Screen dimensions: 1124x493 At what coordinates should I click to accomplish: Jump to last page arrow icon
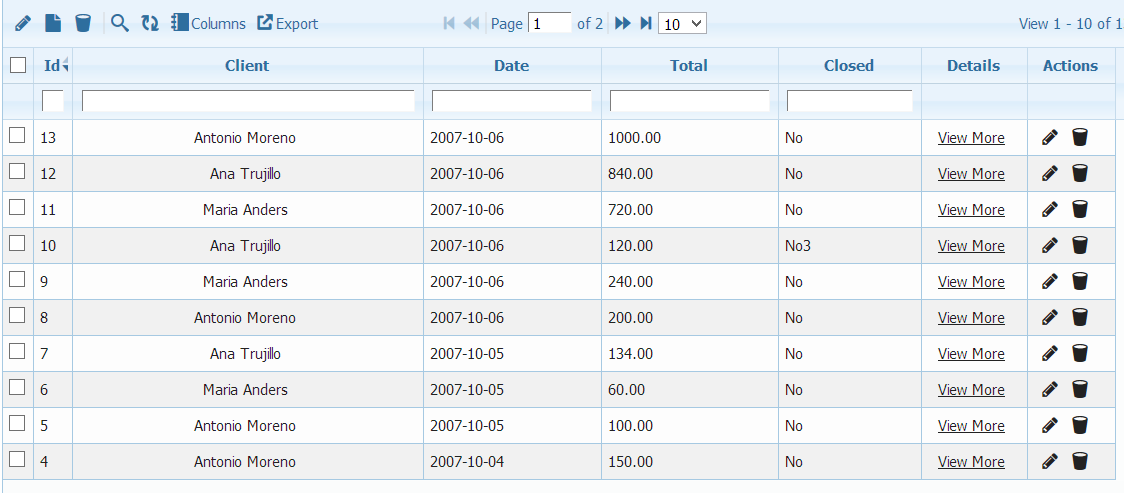pos(645,23)
